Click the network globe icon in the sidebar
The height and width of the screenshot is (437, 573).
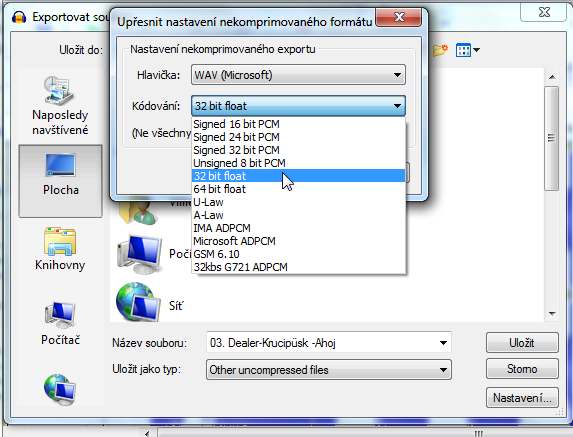(60, 389)
